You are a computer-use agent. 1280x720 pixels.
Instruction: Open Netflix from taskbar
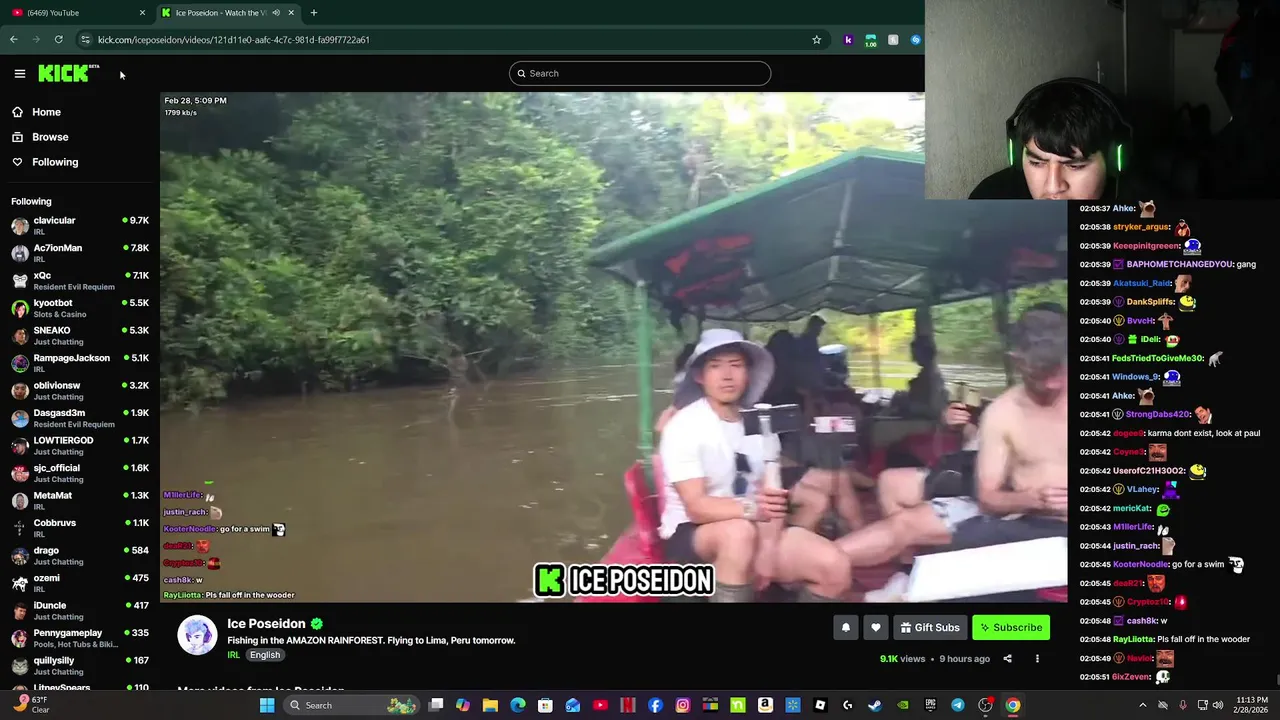pyautogui.click(x=628, y=705)
